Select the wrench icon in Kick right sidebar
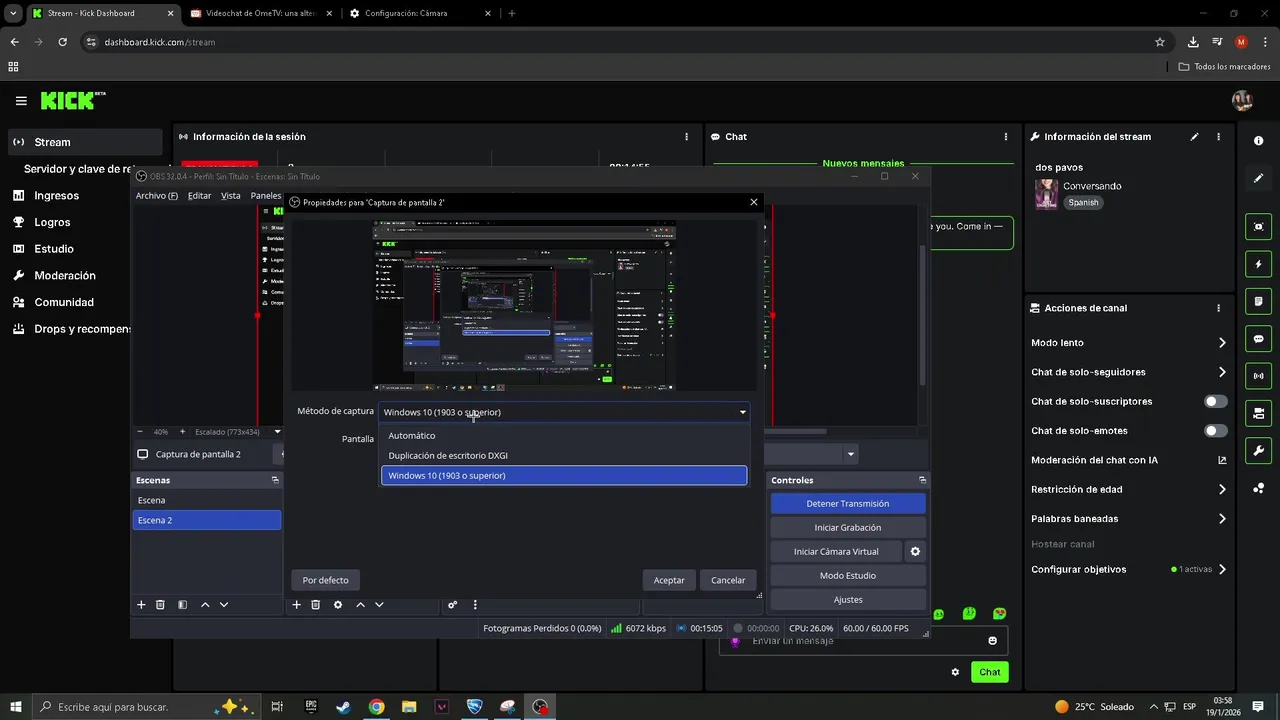Viewport: 1280px width, 720px height. 1258,450
